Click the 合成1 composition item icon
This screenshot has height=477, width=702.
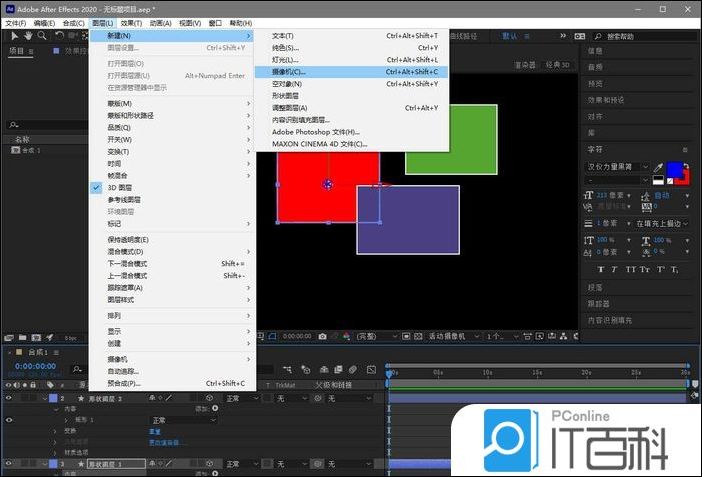point(14,150)
